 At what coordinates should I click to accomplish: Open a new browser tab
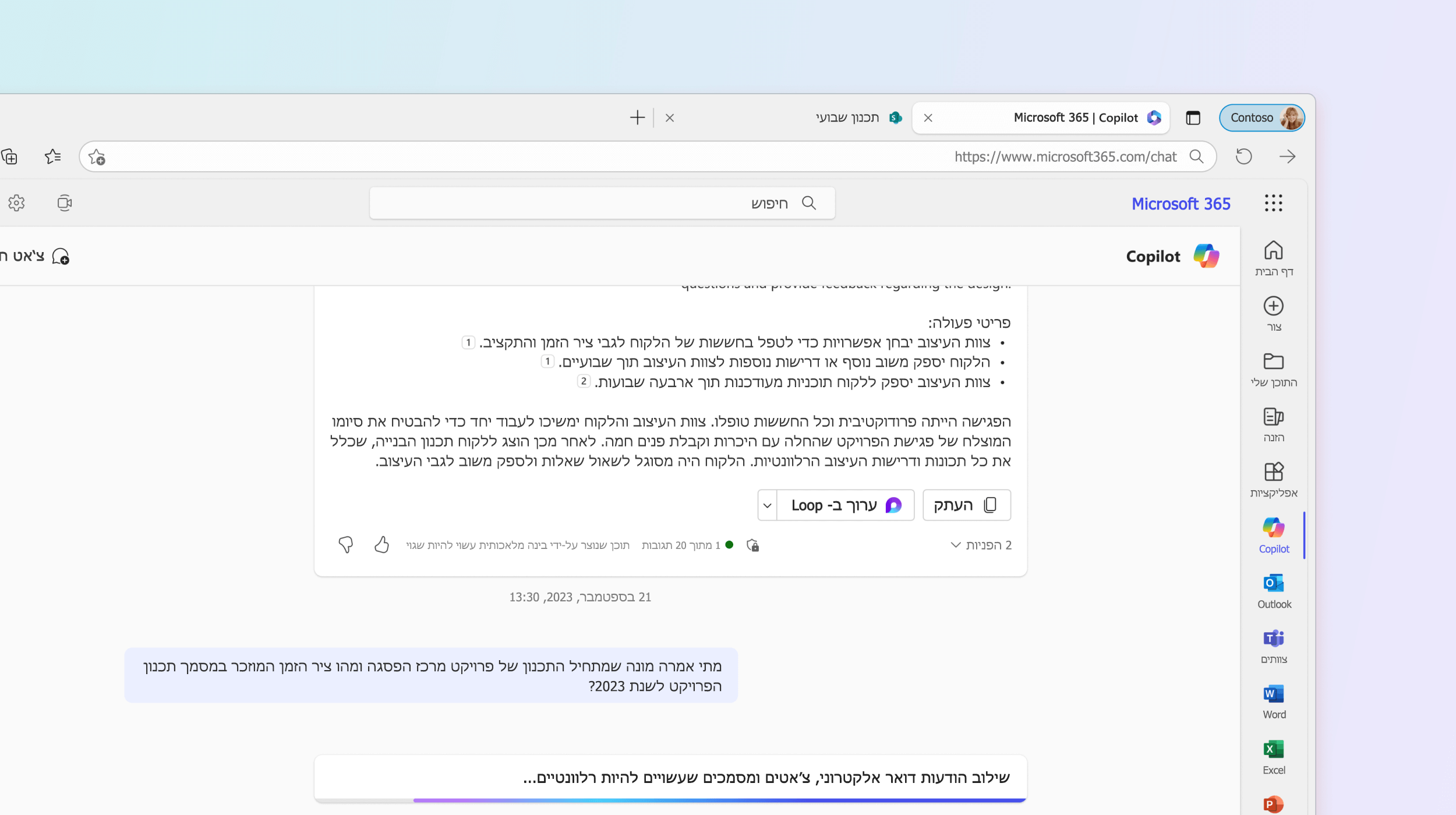point(637,118)
